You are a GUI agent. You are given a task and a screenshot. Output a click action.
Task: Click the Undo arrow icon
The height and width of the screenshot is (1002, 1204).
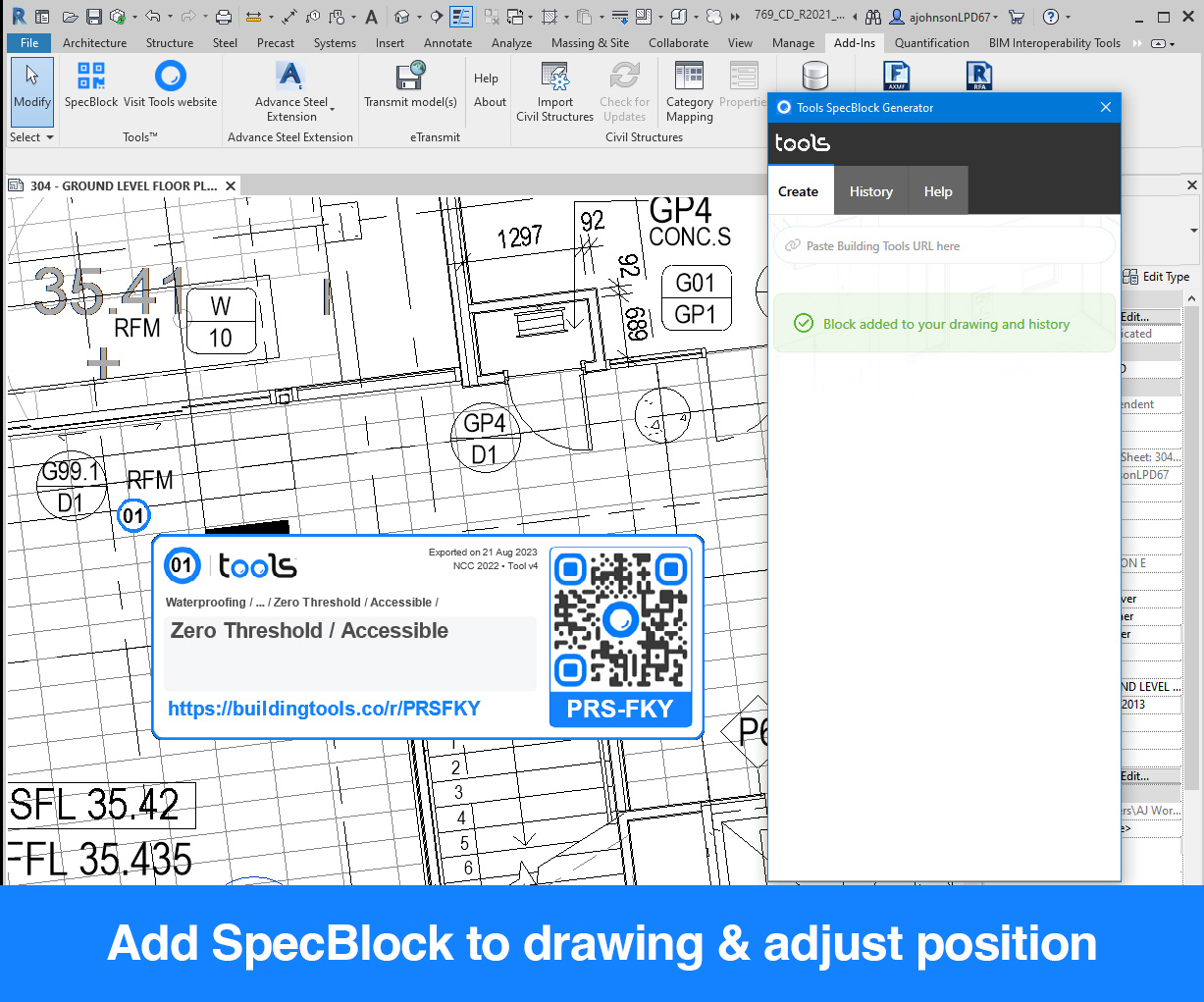click(x=152, y=17)
